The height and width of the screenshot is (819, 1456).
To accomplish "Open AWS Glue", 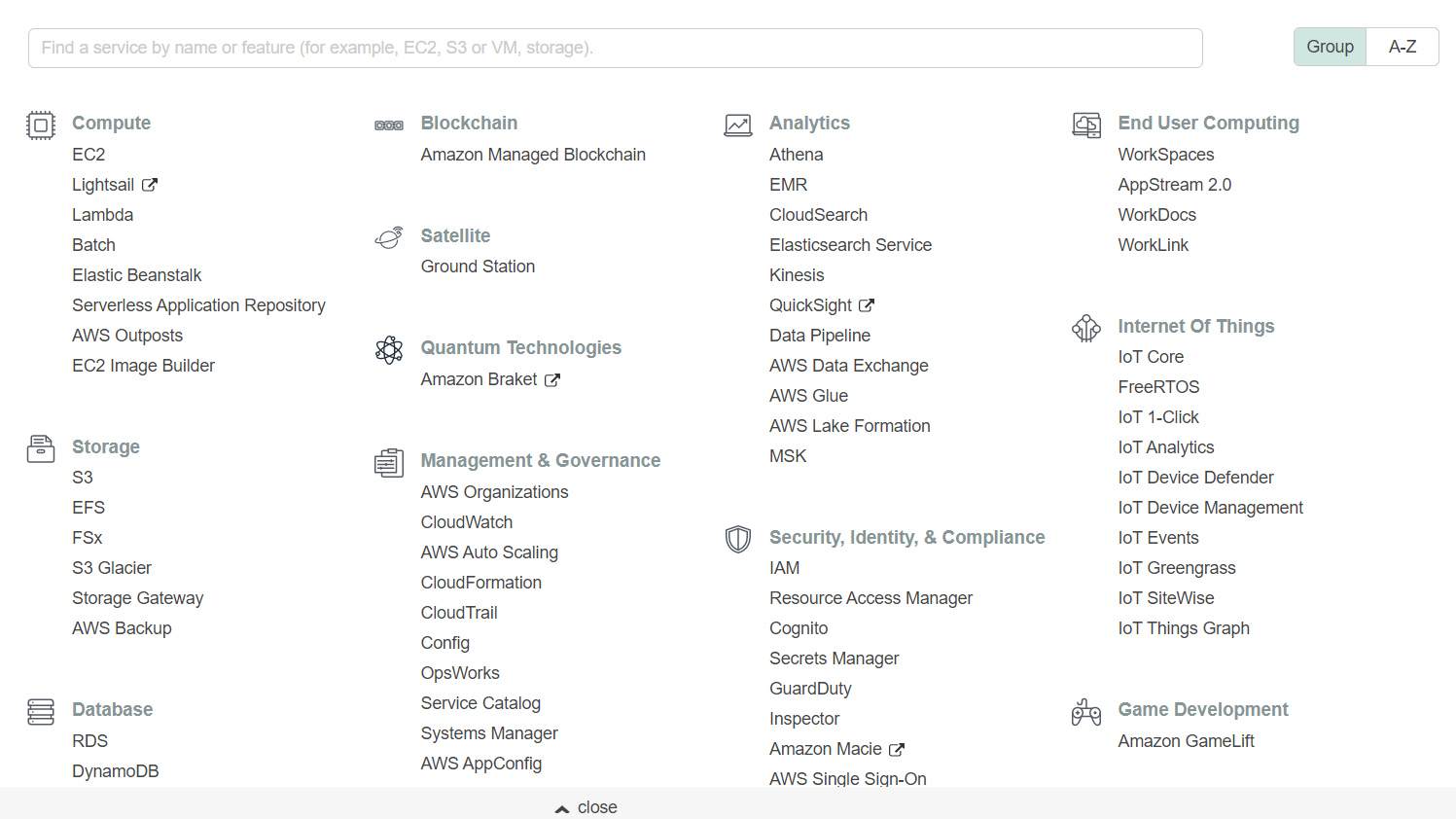I will (x=808, y=396).
